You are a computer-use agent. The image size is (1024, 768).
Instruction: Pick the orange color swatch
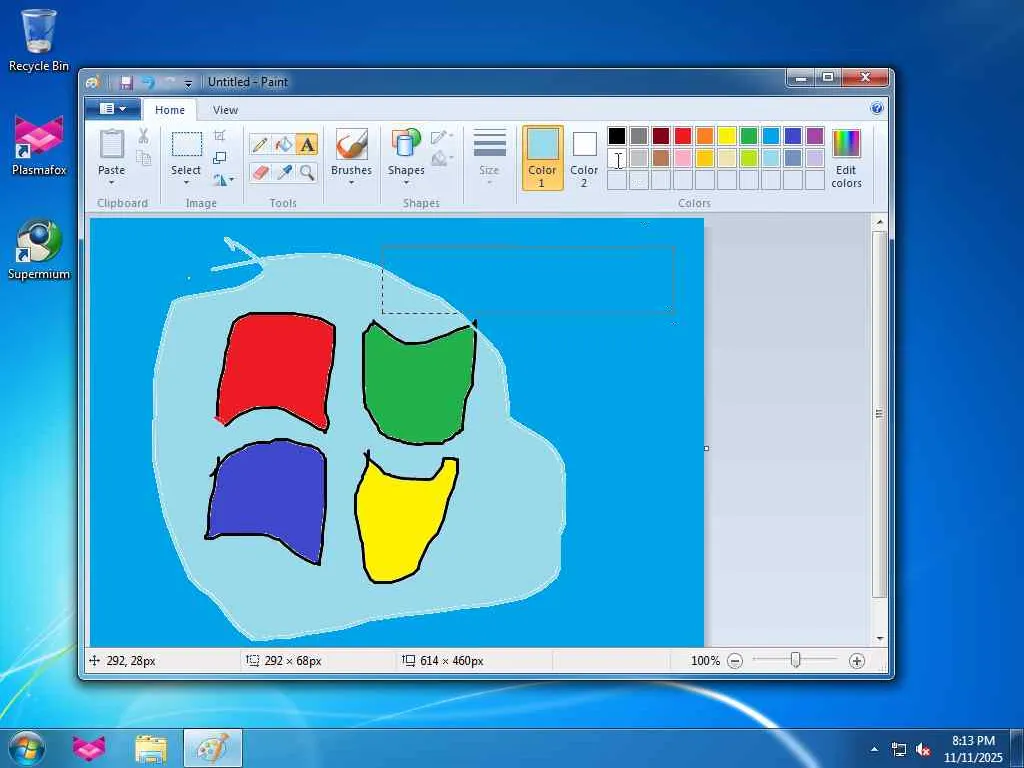[x=705, y=135]
